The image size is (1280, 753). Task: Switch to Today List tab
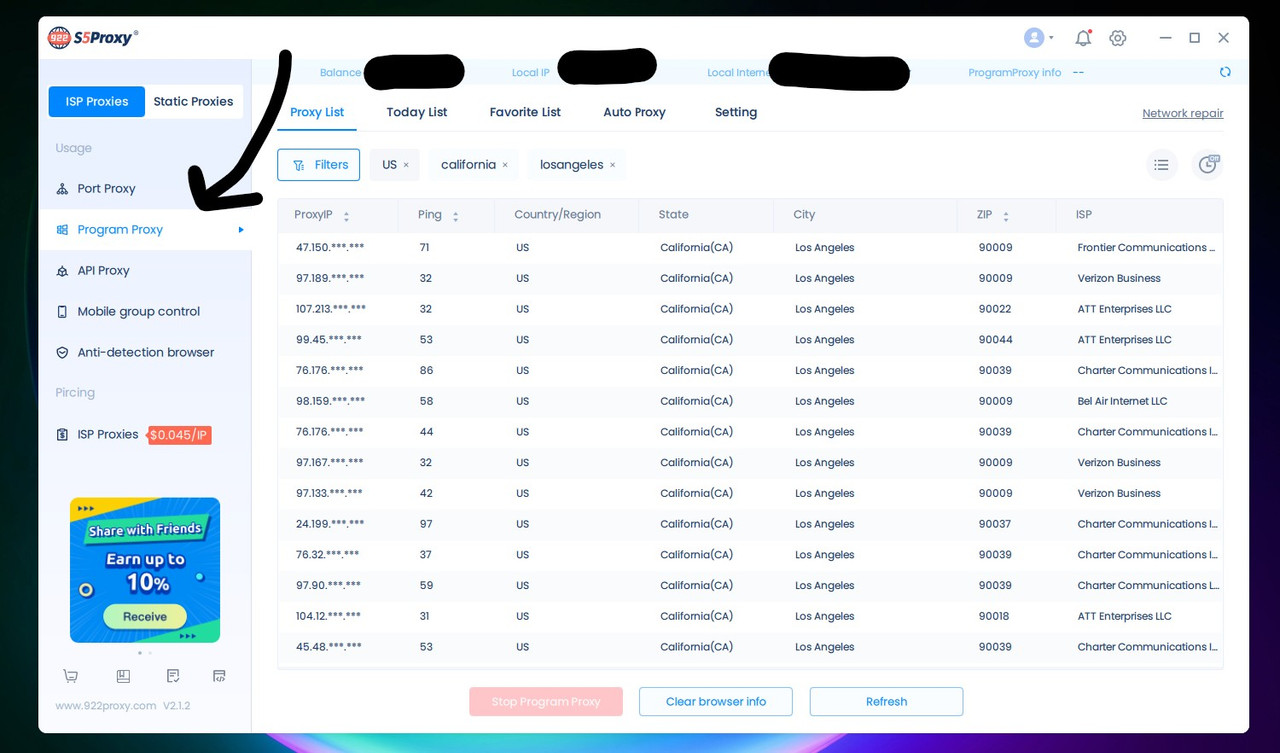tap(417, 112)
